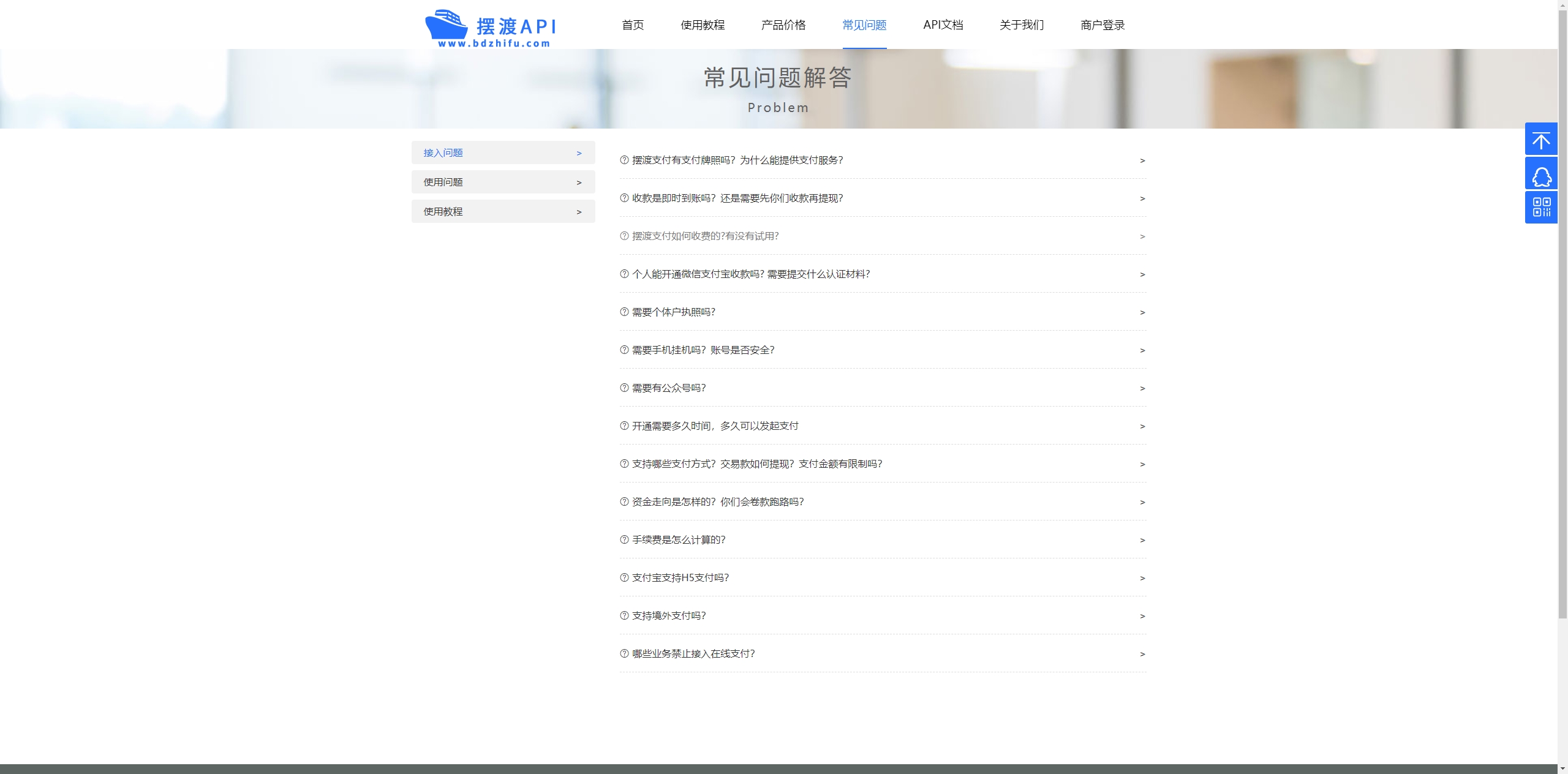Expand arrow for 摆渡支付有支付牌照吗 question
This screenshot has width=1568, height=774.
point(1142,160)
